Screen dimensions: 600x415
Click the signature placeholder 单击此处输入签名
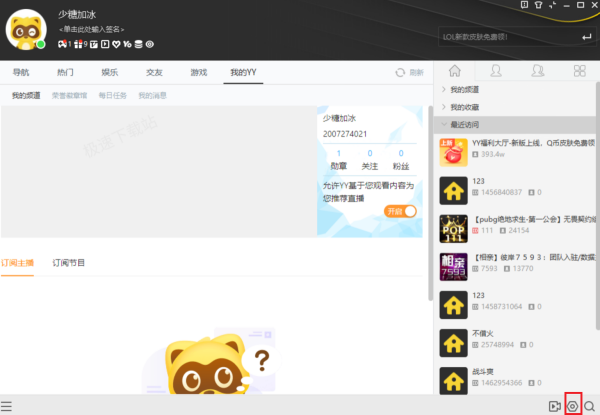pyautogui.click(x=91, y=29)
